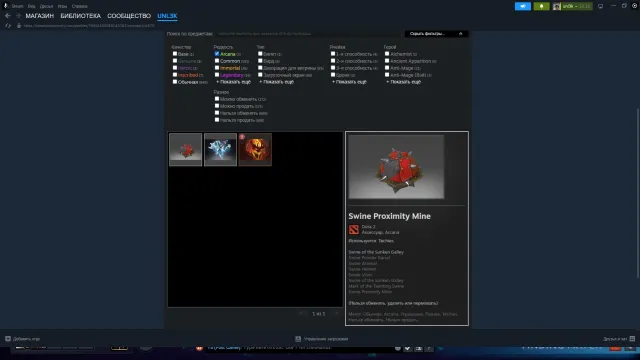640x360 pixels.
Task: Enable the Immortal rarity filter
Action: [x=217, y=68]
